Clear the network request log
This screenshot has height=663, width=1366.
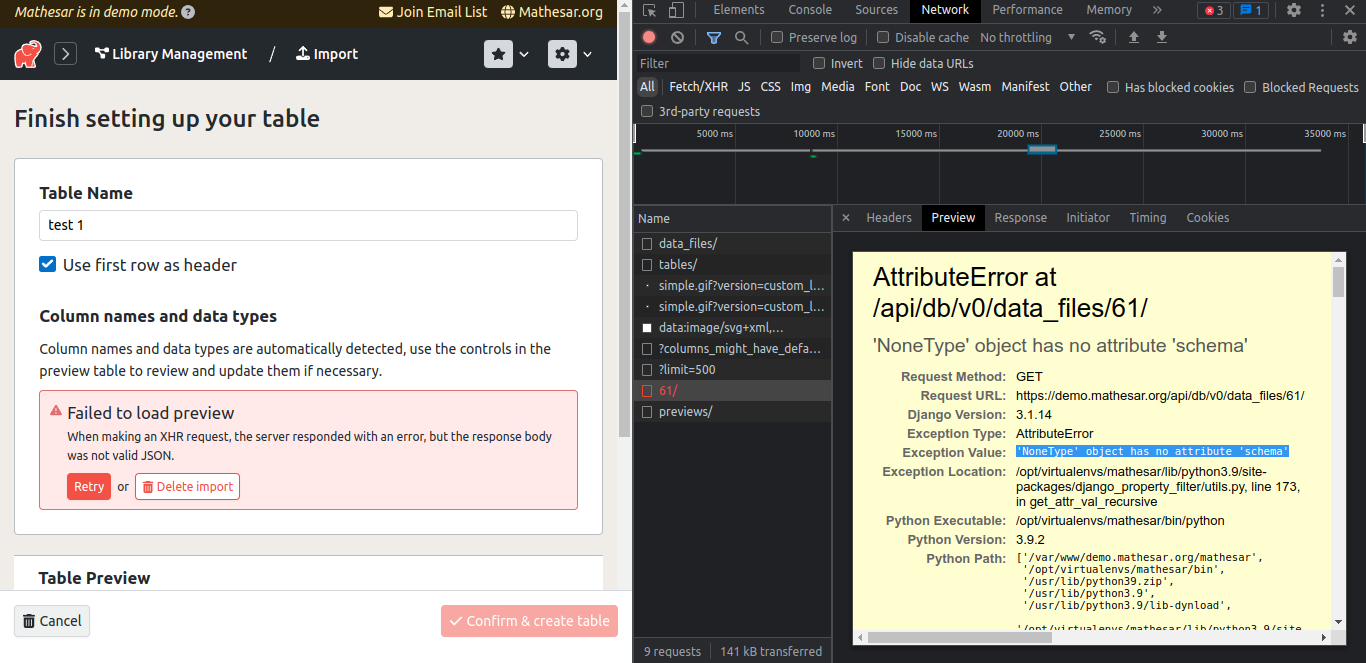point(677,37)
